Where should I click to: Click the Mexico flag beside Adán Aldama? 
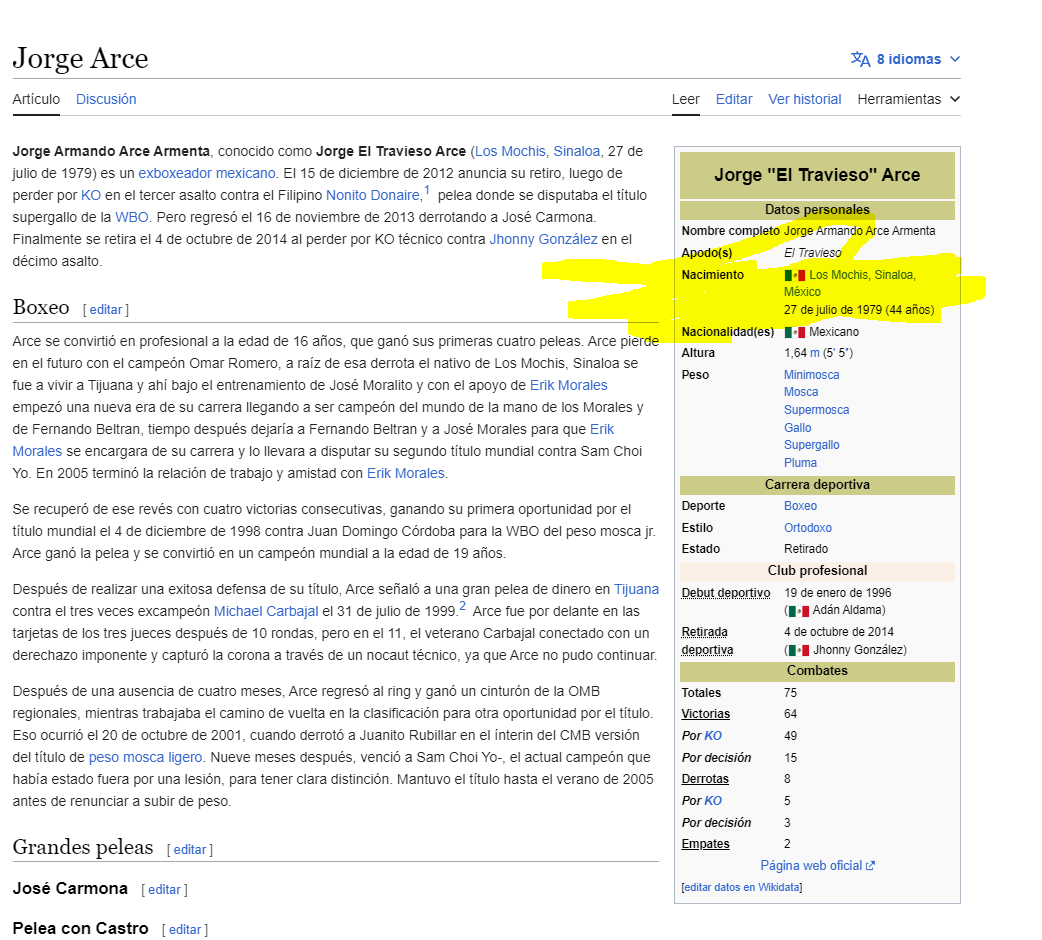[x=799, y=611]
